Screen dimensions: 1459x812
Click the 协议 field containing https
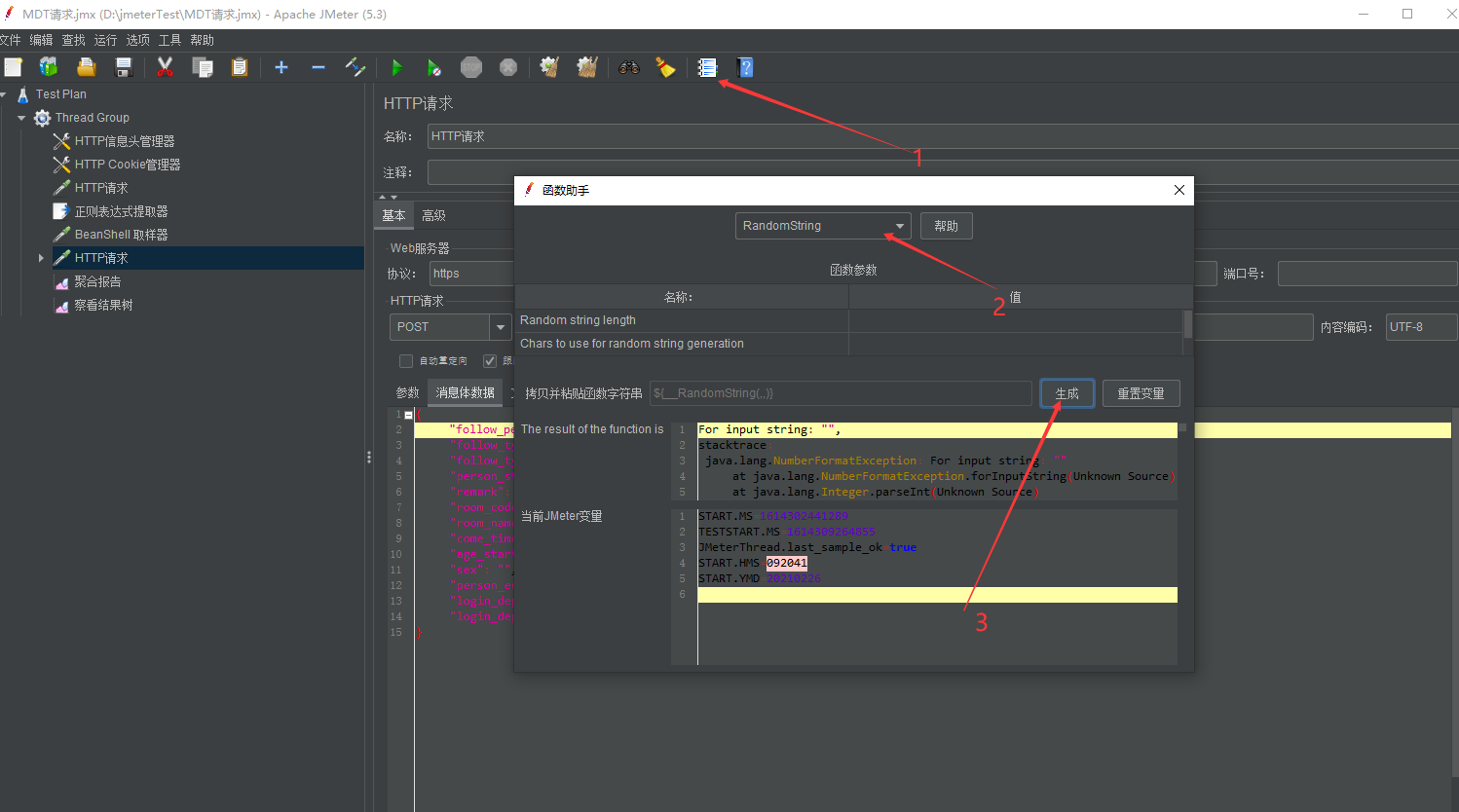[x=472, y=274]
